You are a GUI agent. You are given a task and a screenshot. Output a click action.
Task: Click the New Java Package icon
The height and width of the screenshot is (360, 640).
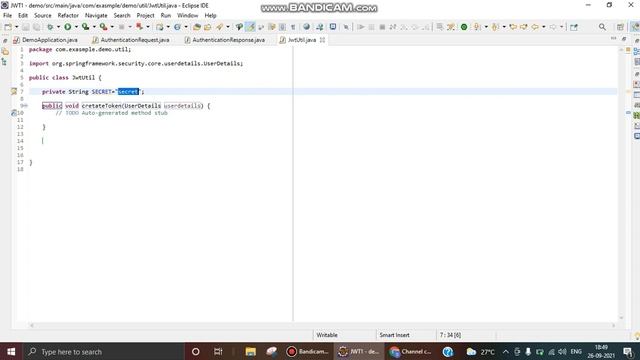point(160,27)
